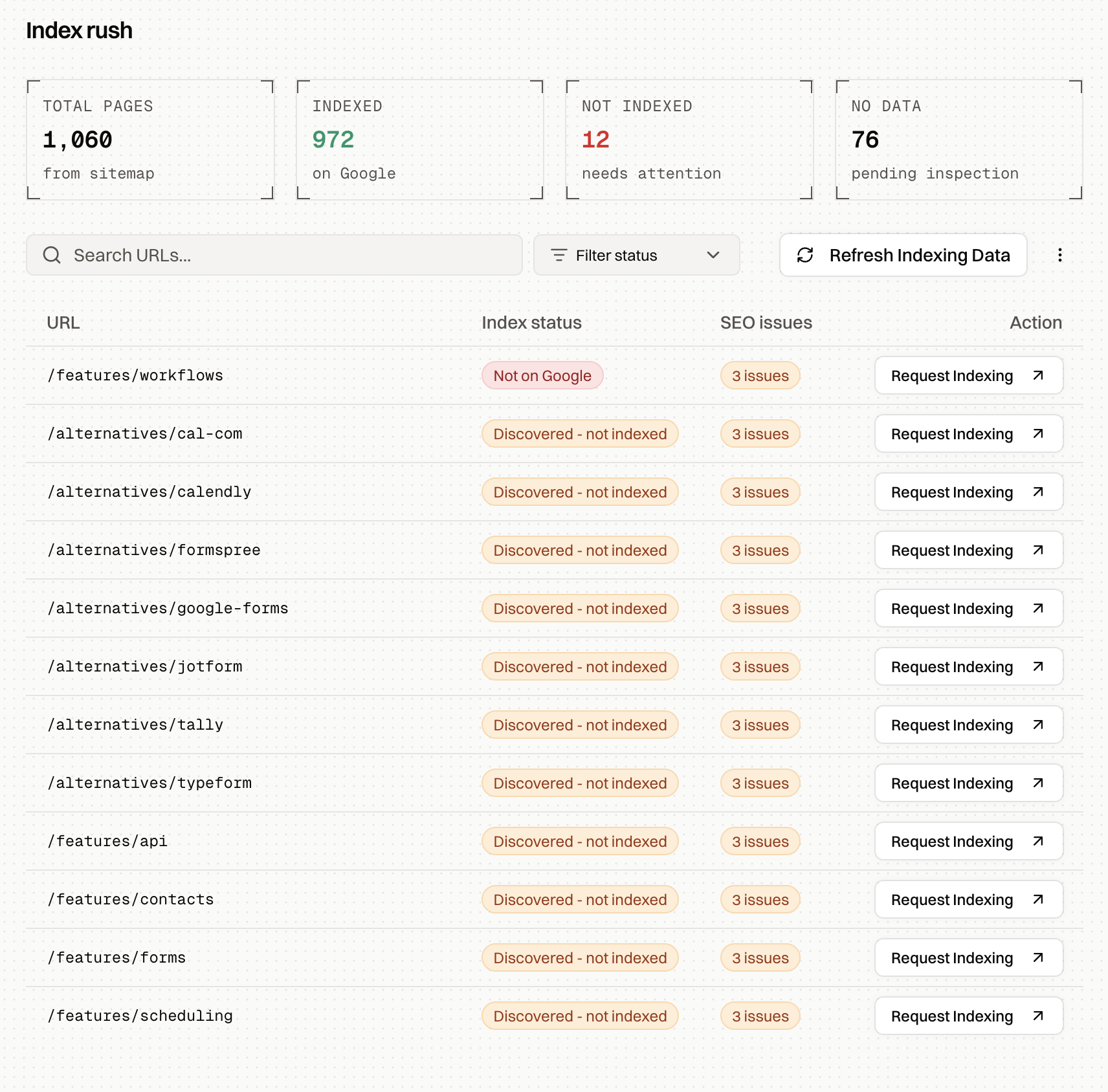Viewport: 1108px width, 1092px height.
Task: Click 3 issues badge for /alternatives/jotform
Action: click(x=760, y=666)
